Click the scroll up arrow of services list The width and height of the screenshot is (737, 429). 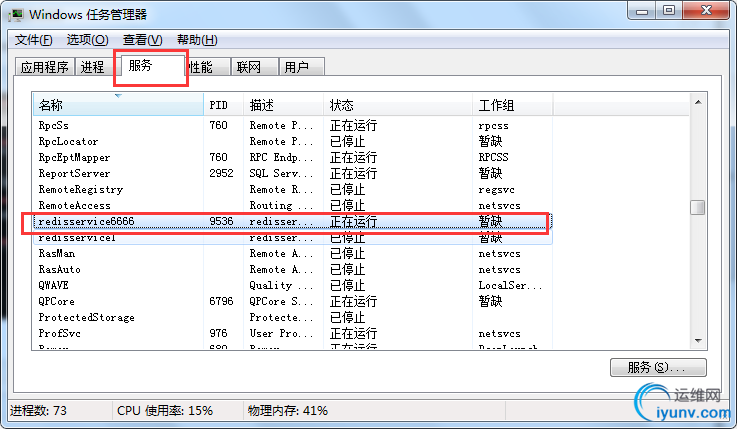[x=698, y=102]
